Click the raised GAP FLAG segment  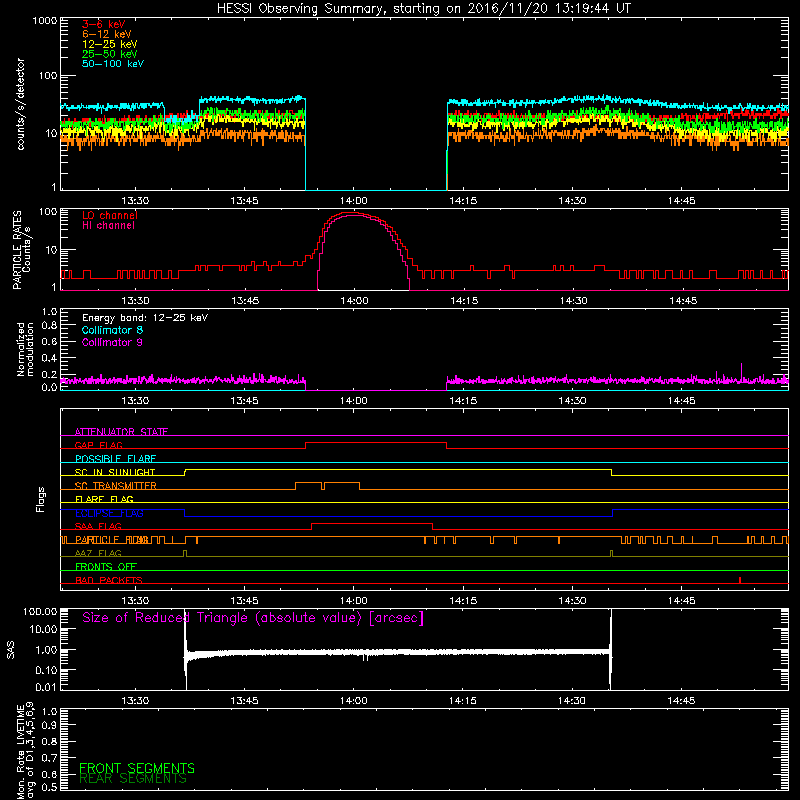pyautogui.click(x=376, y=443)
